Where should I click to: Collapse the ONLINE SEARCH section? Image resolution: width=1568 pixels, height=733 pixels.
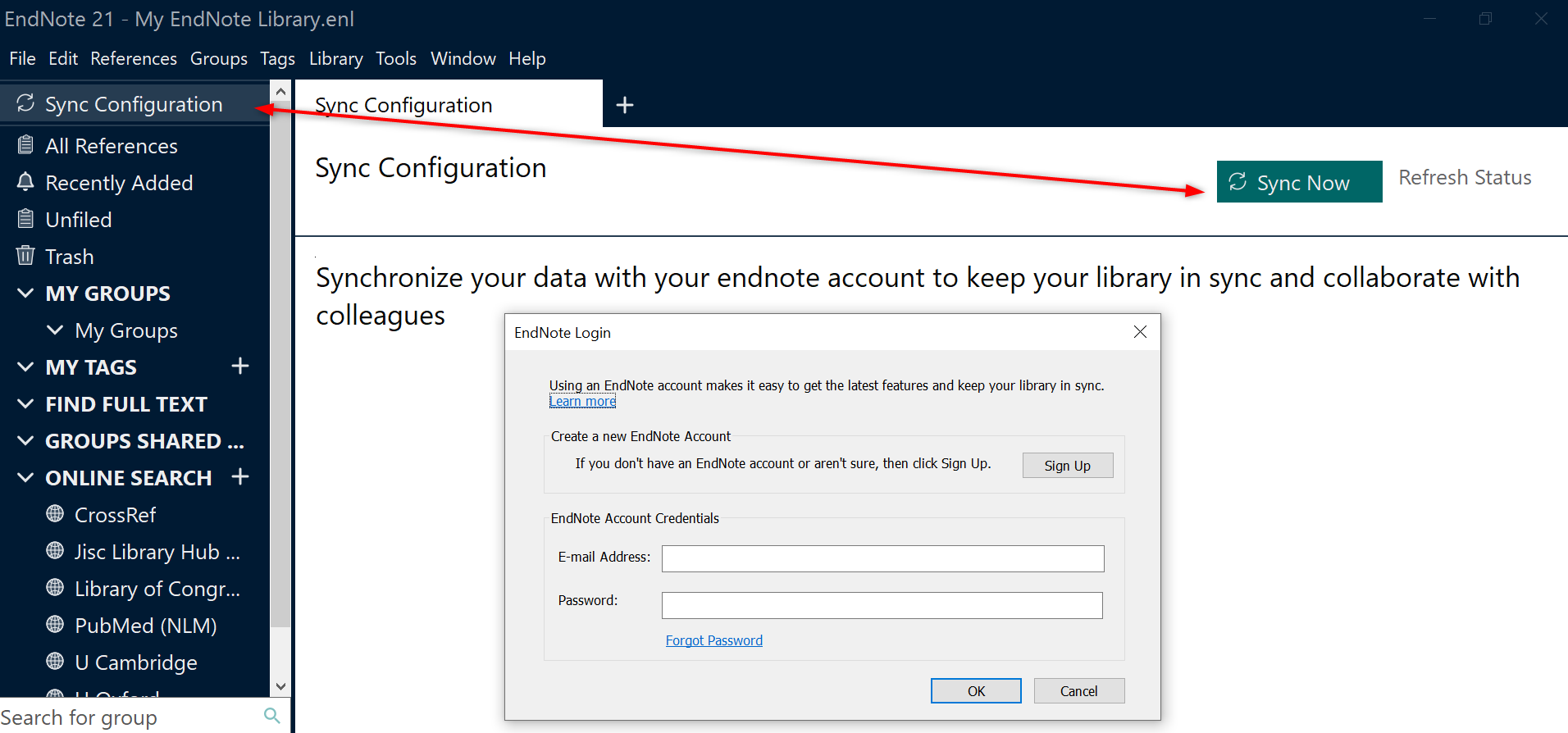[25, 478]
